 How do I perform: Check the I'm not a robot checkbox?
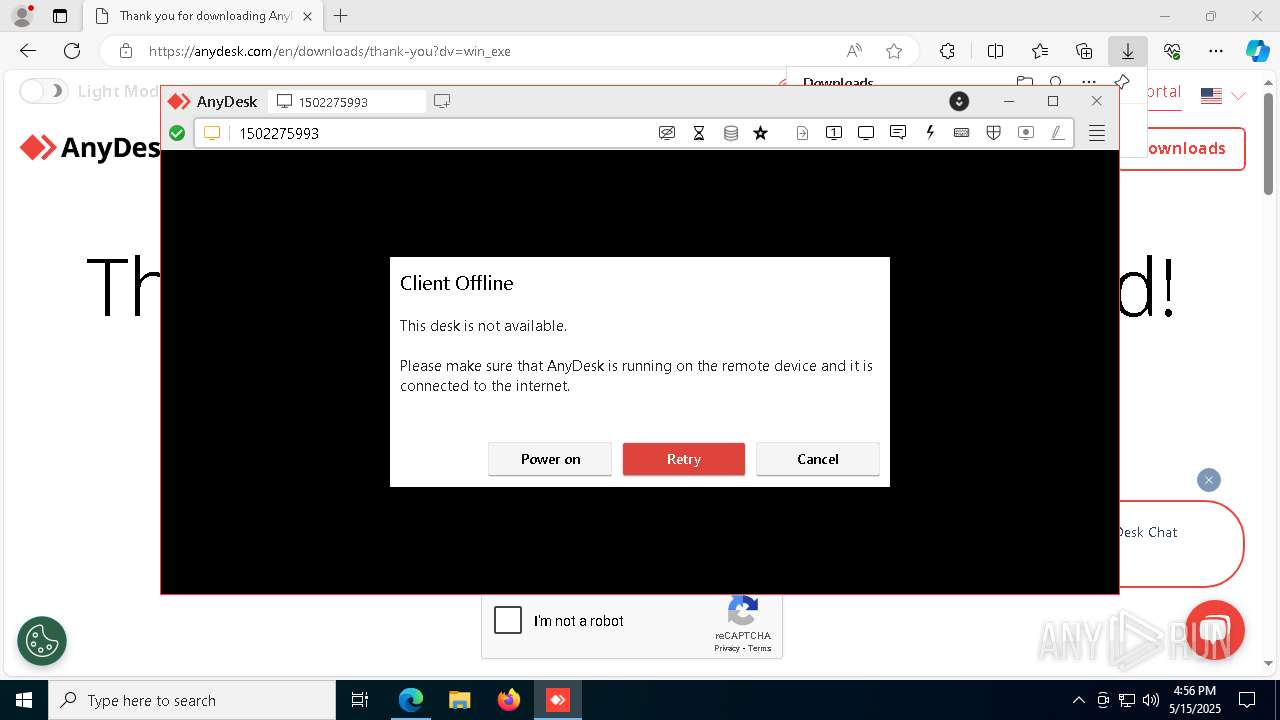[508, 620]
